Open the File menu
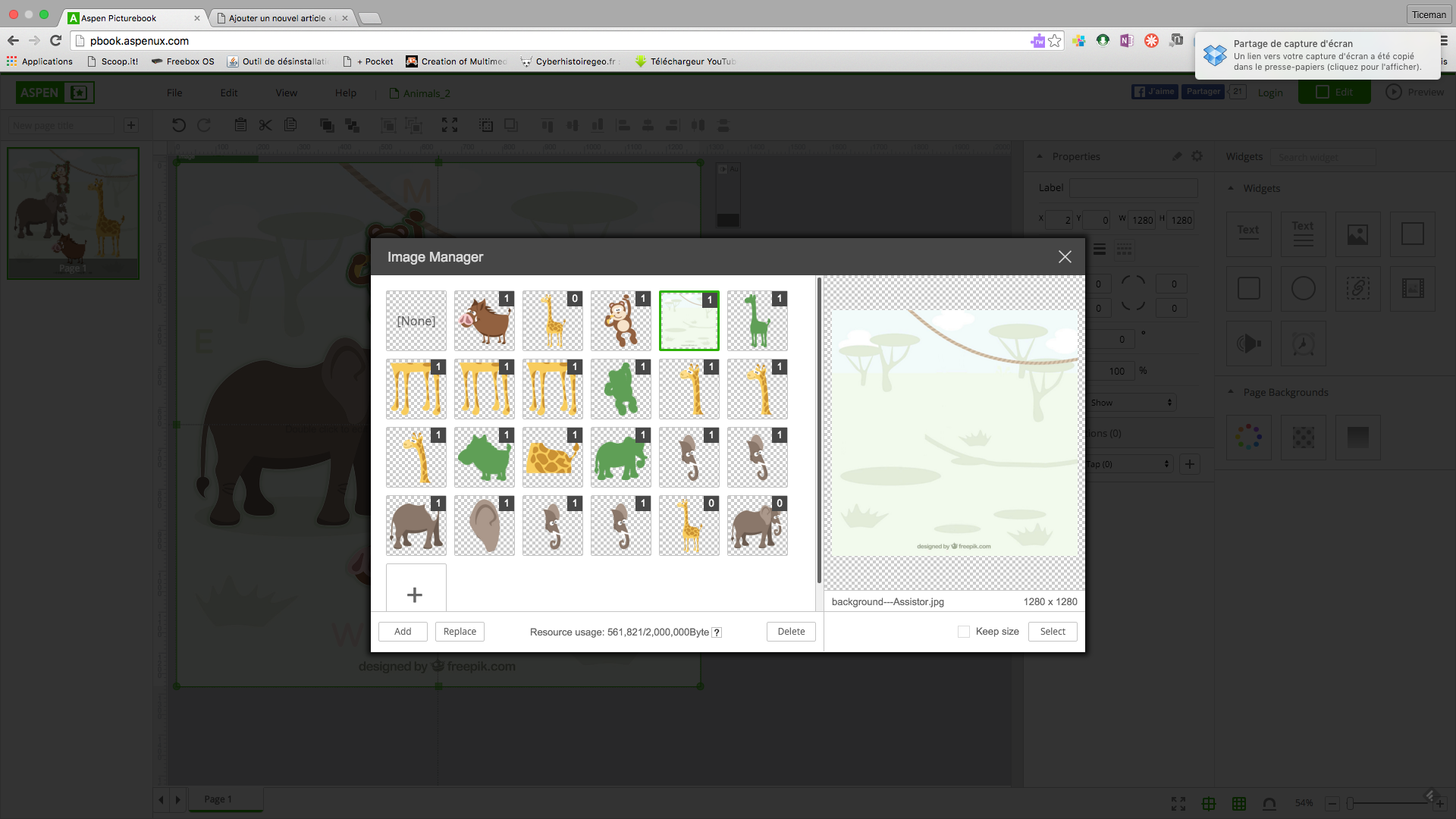This screenshot has height=819, width=1456. [174, 93]
